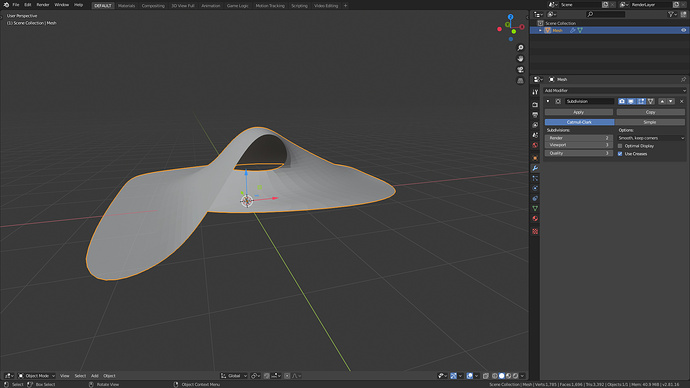Toggle X-ray display in viewport header
690x388 pixels.
click(486, 376)
